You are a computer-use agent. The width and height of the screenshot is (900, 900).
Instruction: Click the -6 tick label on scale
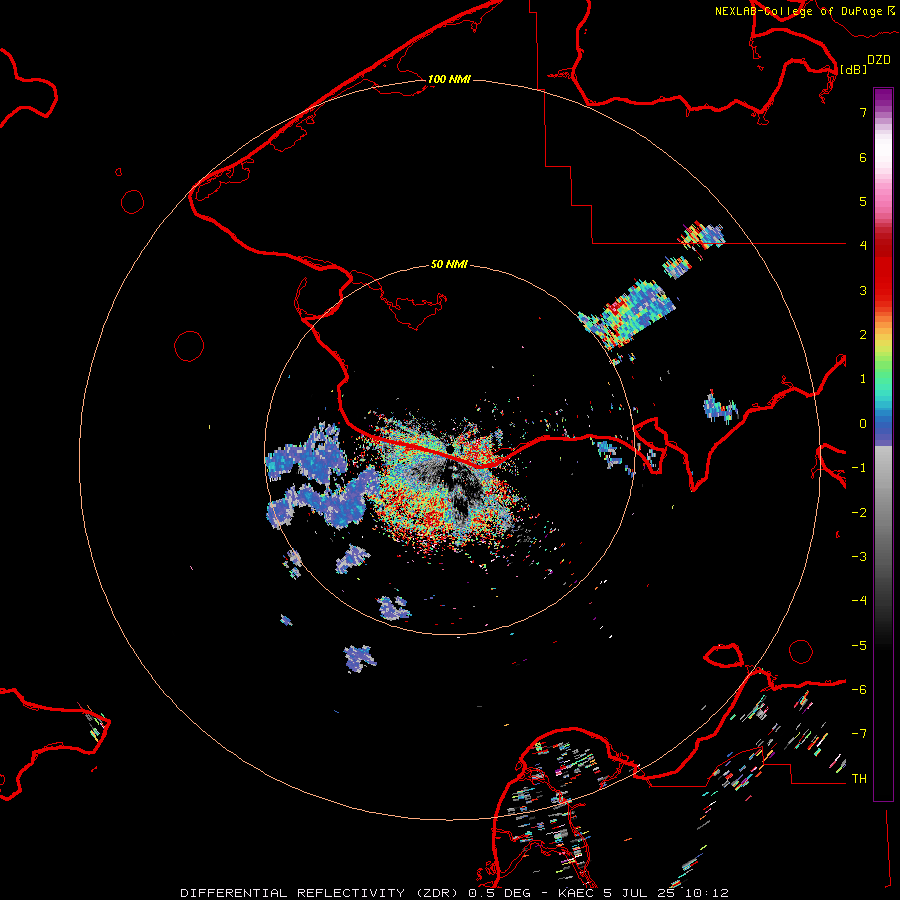859,689
